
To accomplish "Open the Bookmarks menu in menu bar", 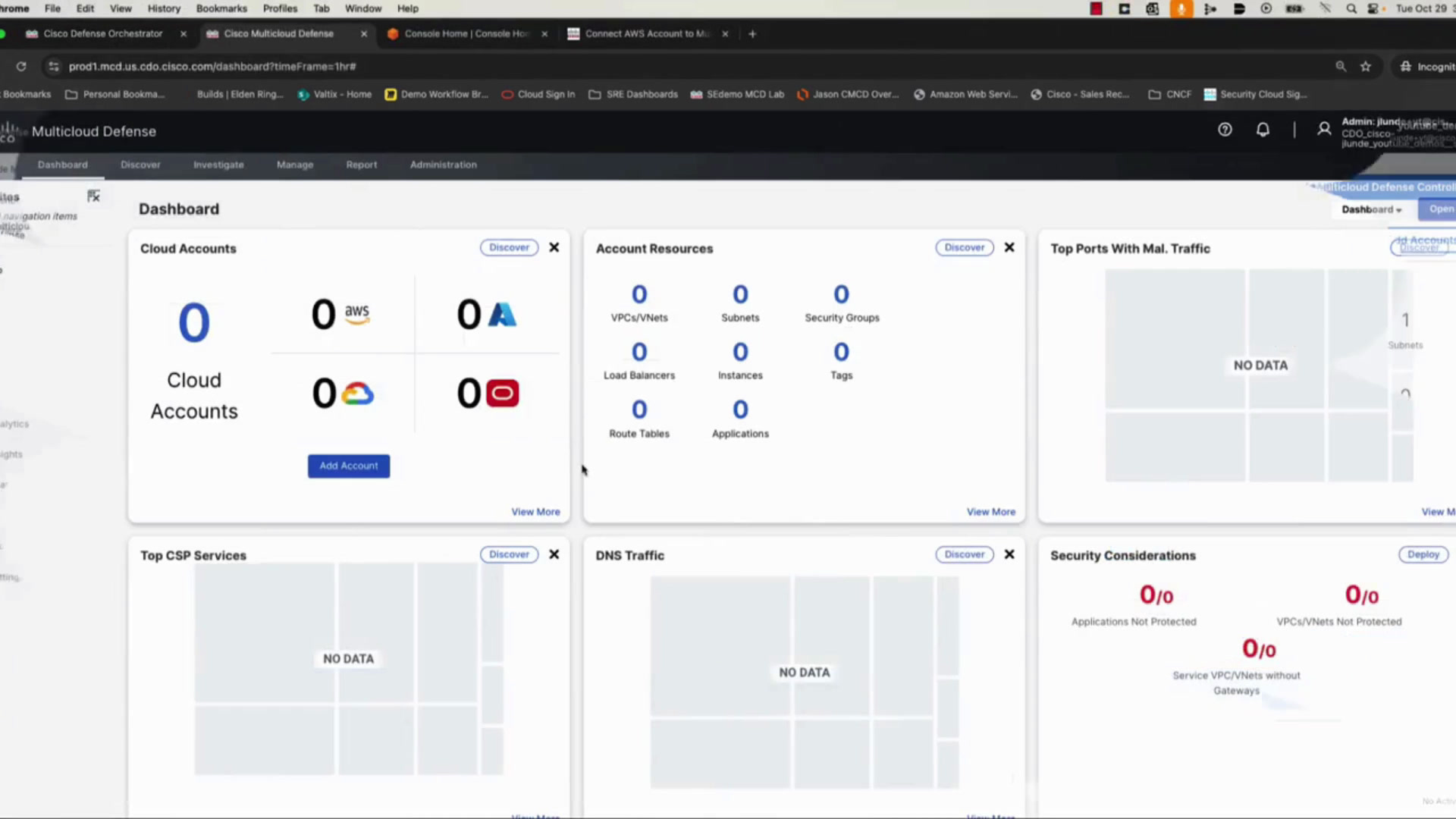I will [221, 9].
